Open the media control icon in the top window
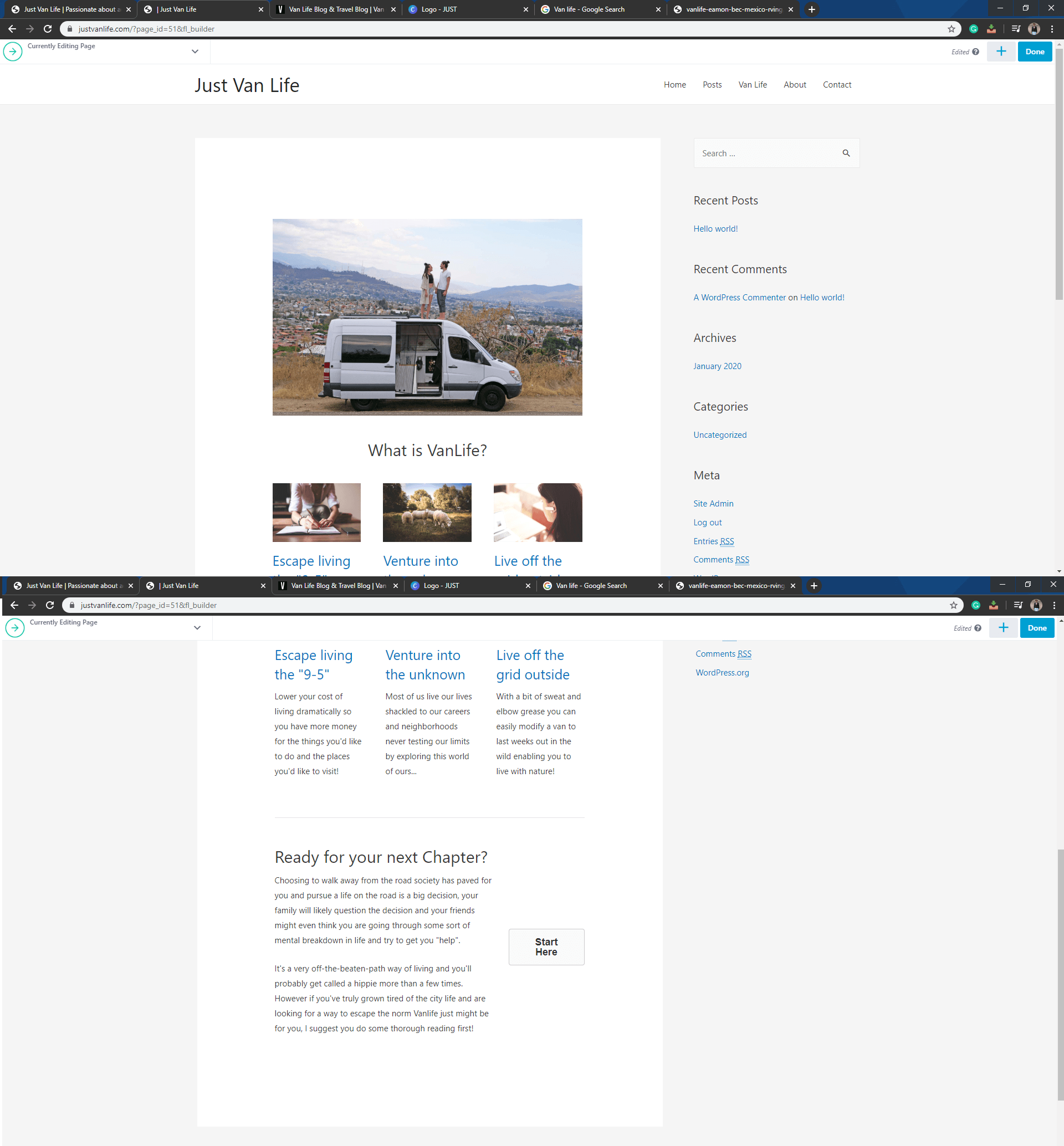The image size is (1064, 1146). [1016, 29]
